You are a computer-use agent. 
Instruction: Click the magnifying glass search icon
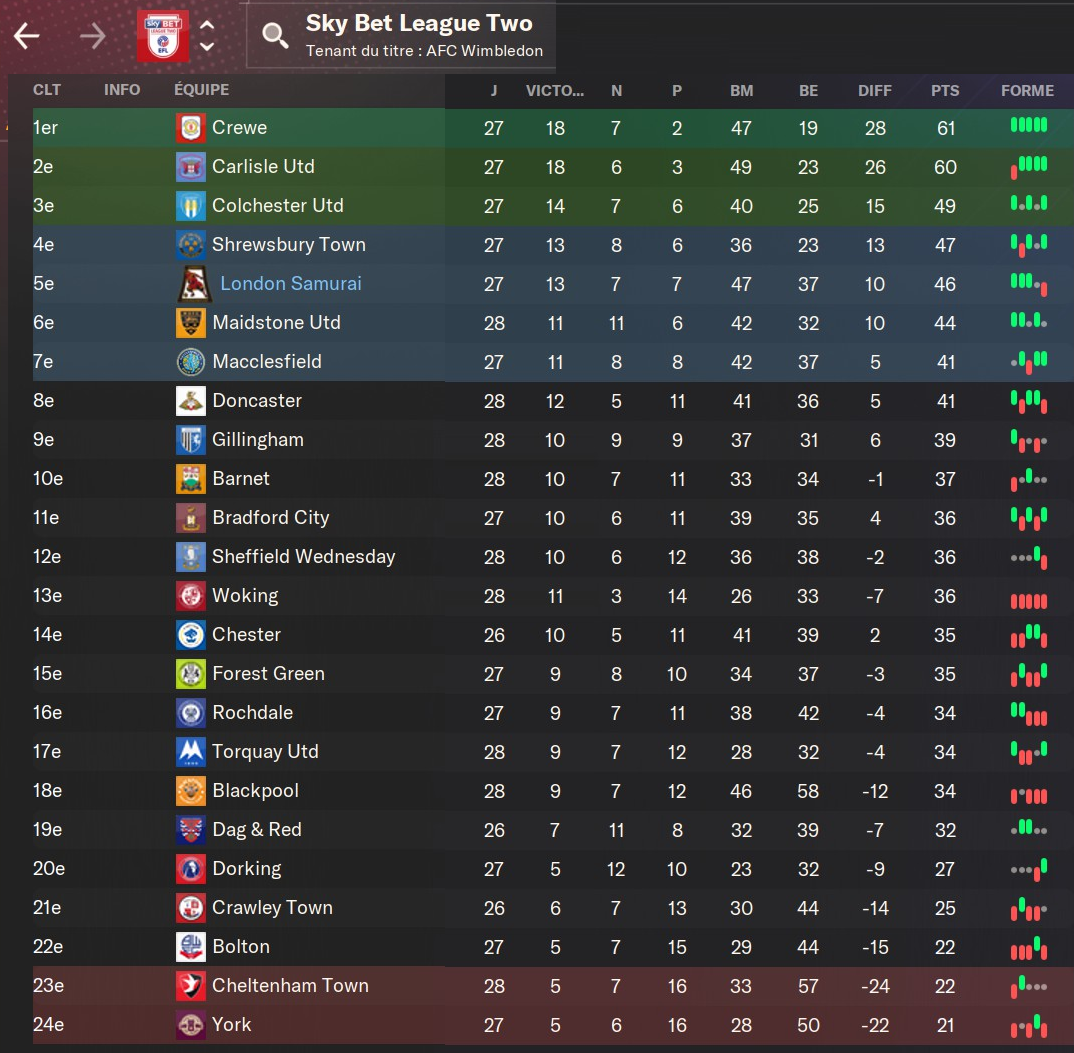[274, 37]
